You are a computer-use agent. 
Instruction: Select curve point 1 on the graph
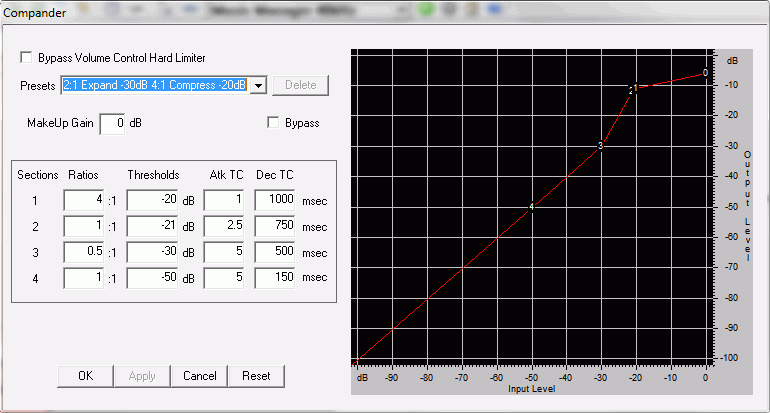pos(636,87)
